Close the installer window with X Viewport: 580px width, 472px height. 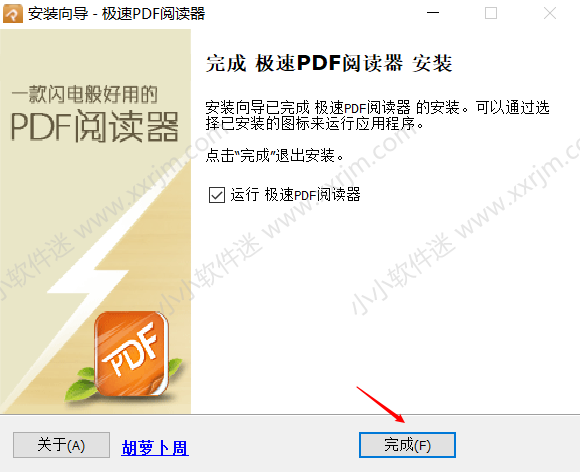[550, 13]
